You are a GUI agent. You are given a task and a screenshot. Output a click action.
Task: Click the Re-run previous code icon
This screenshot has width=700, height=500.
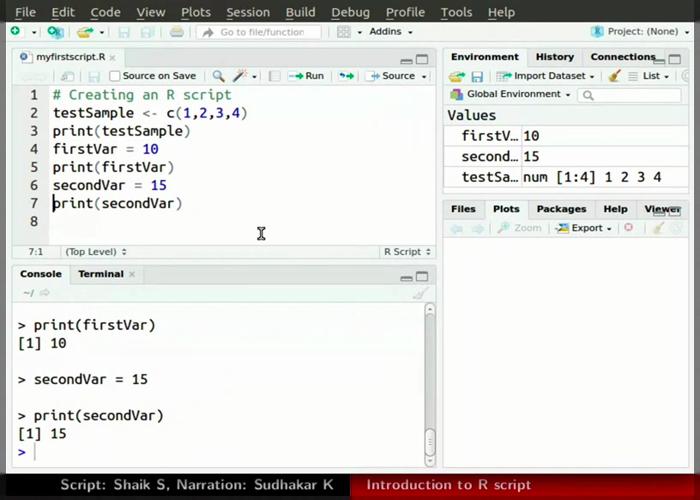346,76
